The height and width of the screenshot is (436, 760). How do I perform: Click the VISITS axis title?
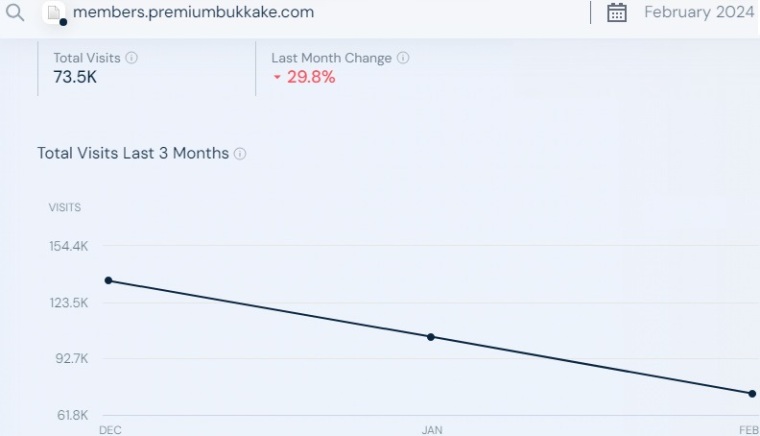click(x=64, y=207)
